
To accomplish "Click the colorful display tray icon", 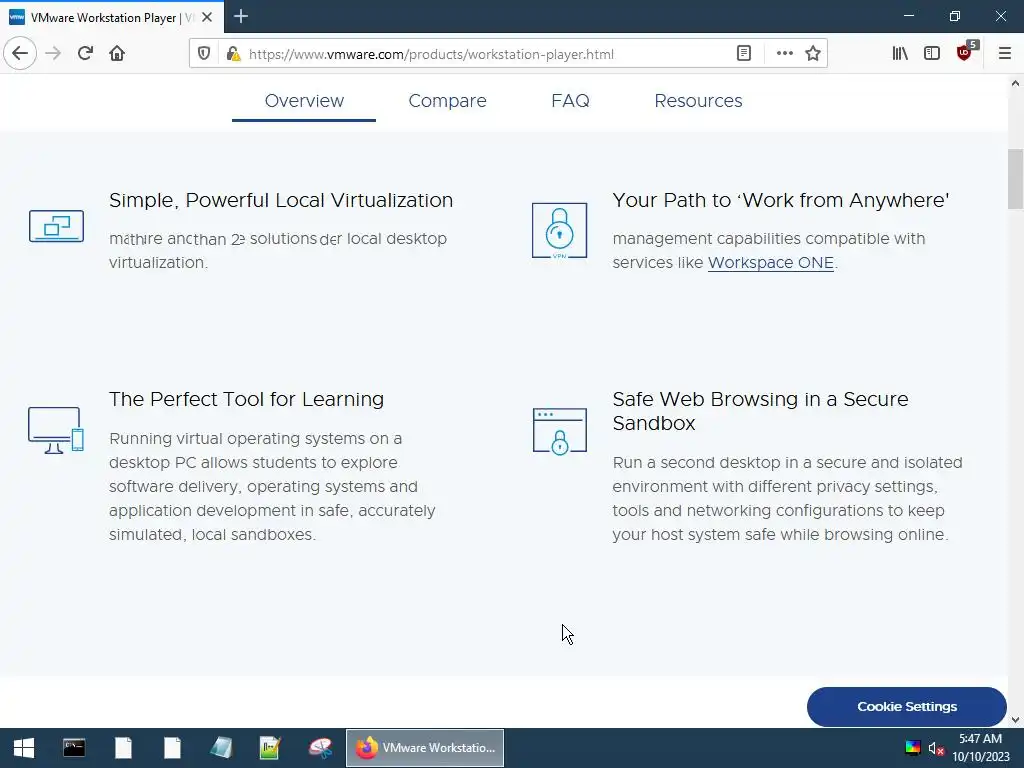I will point(912,748).
